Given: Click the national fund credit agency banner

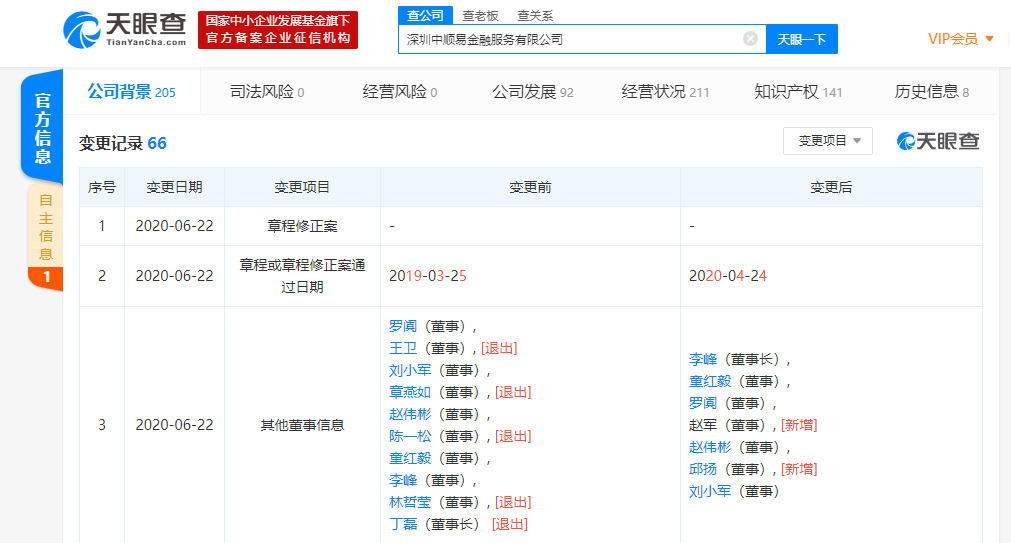Looking at the screenshot, I should pyautogui.click(x=277, y=30).
